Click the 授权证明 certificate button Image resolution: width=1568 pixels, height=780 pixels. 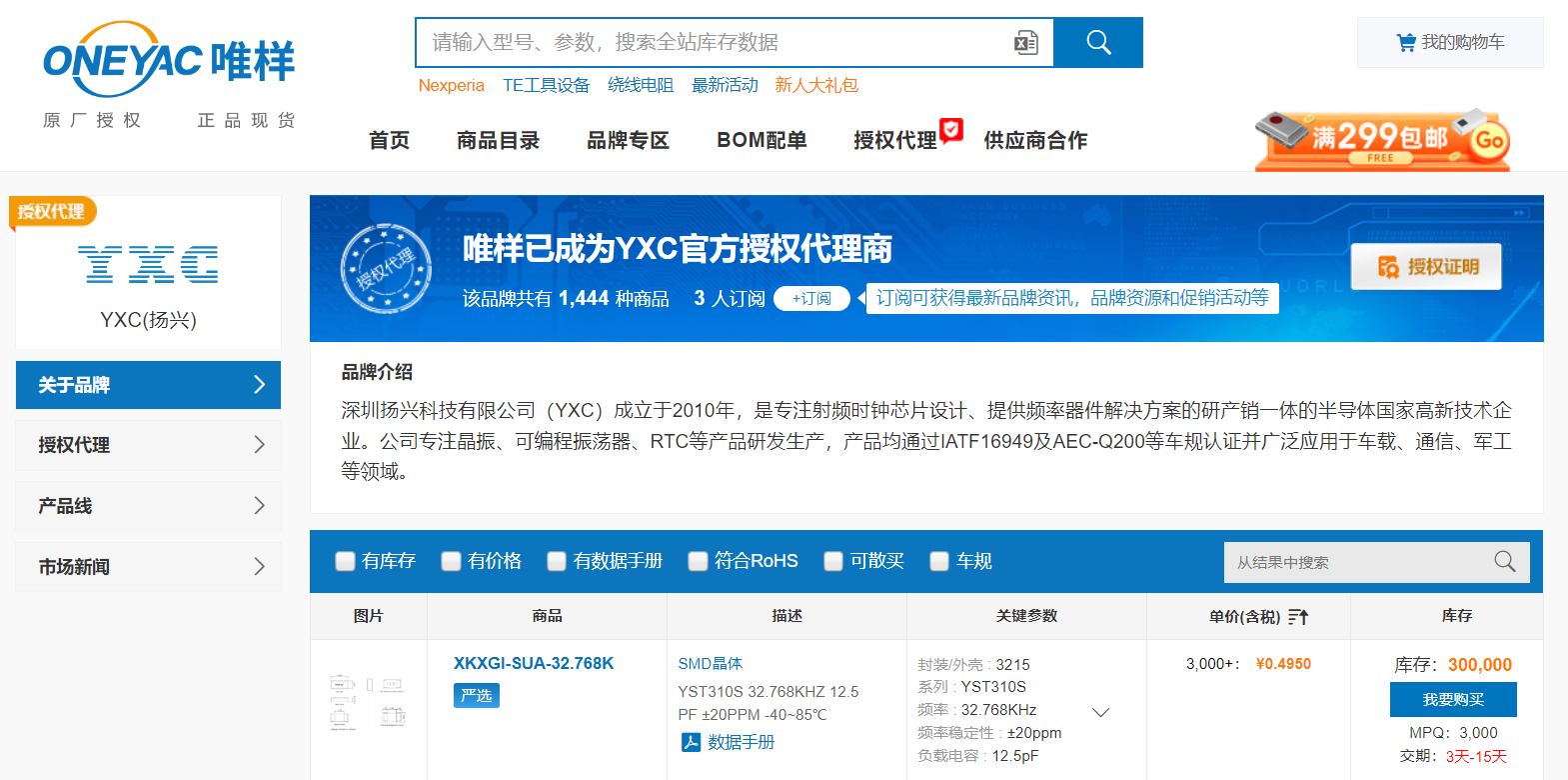[1426, 267]
